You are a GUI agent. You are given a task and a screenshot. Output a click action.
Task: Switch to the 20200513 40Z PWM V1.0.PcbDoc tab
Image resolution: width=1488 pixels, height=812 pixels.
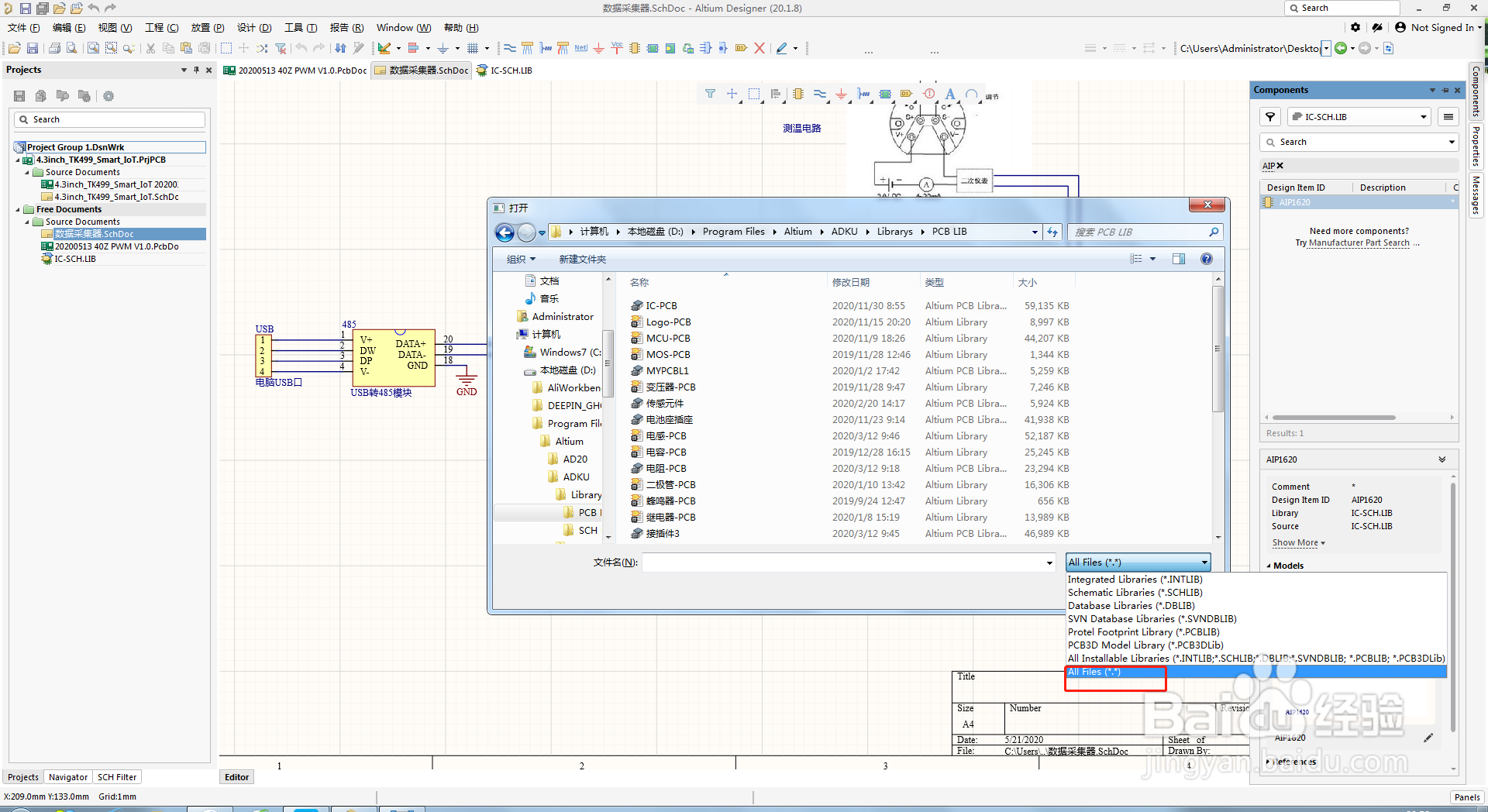pos(295,71)
